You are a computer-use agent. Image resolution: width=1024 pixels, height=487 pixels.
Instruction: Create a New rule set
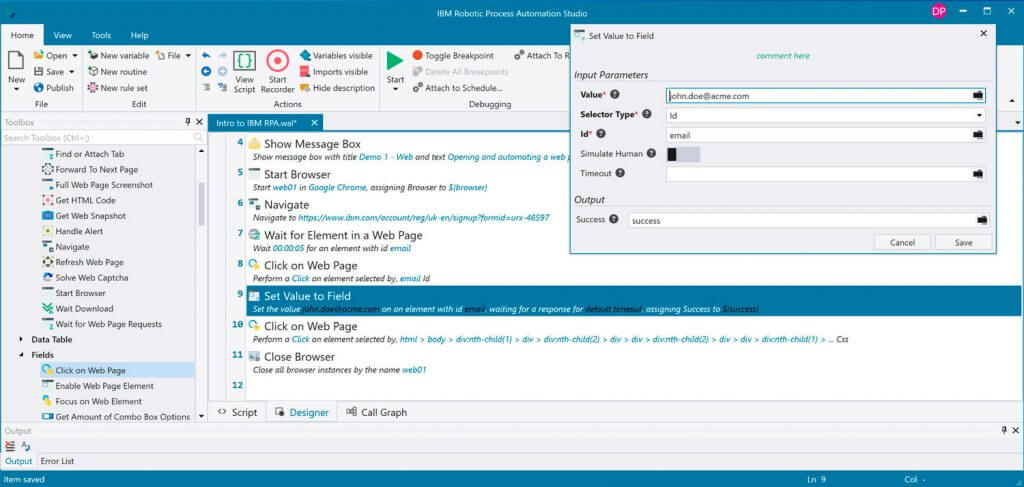point(118,87)
